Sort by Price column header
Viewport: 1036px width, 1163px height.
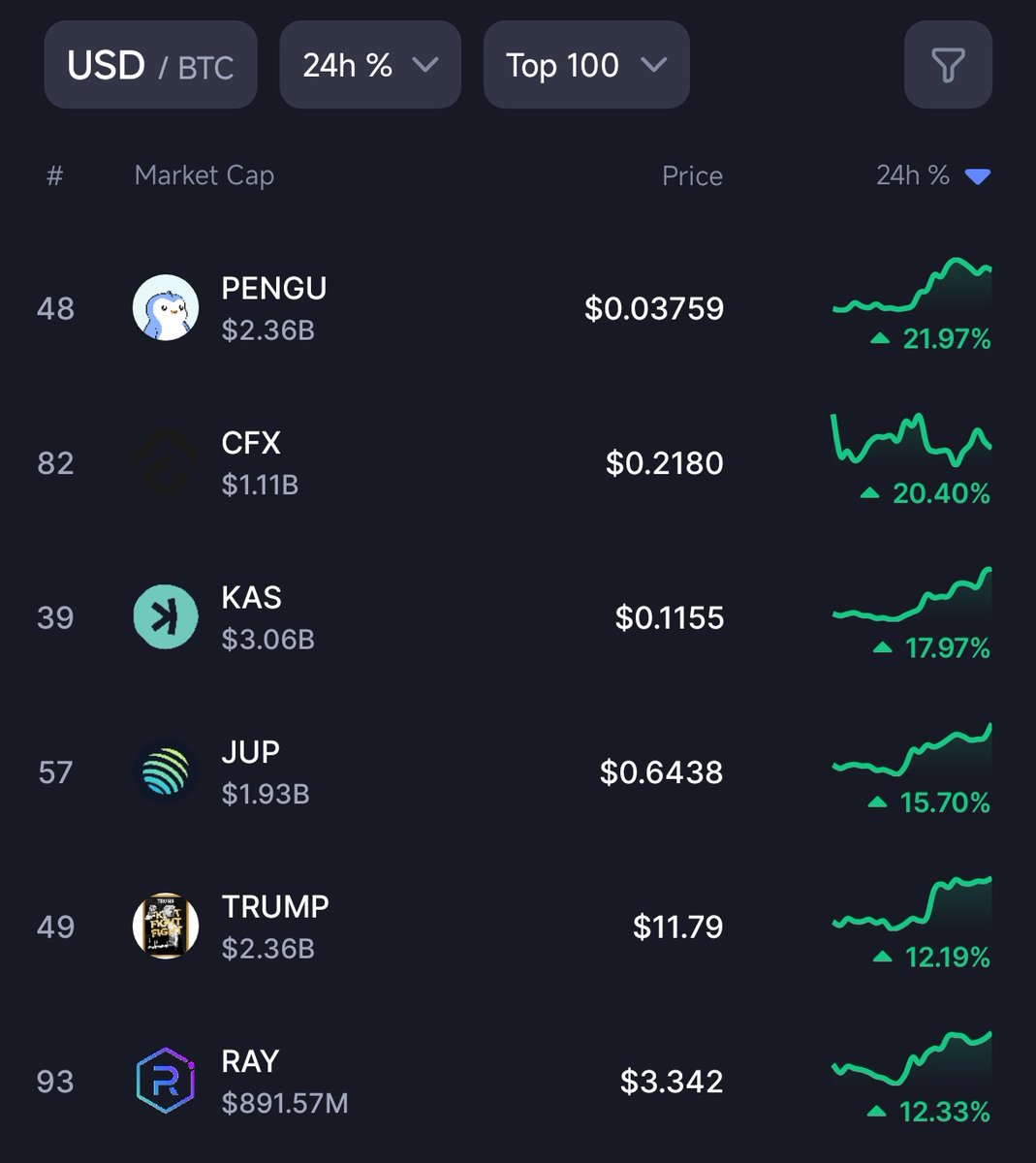point(691,176)
